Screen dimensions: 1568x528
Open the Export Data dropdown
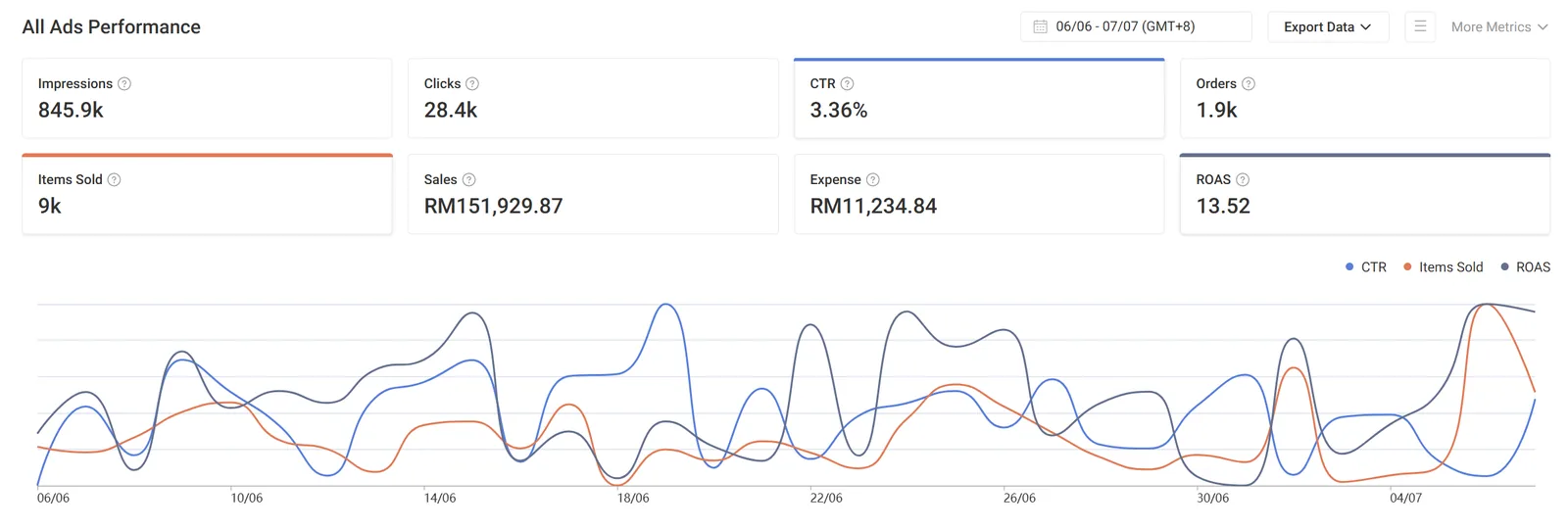[1328, 26]
